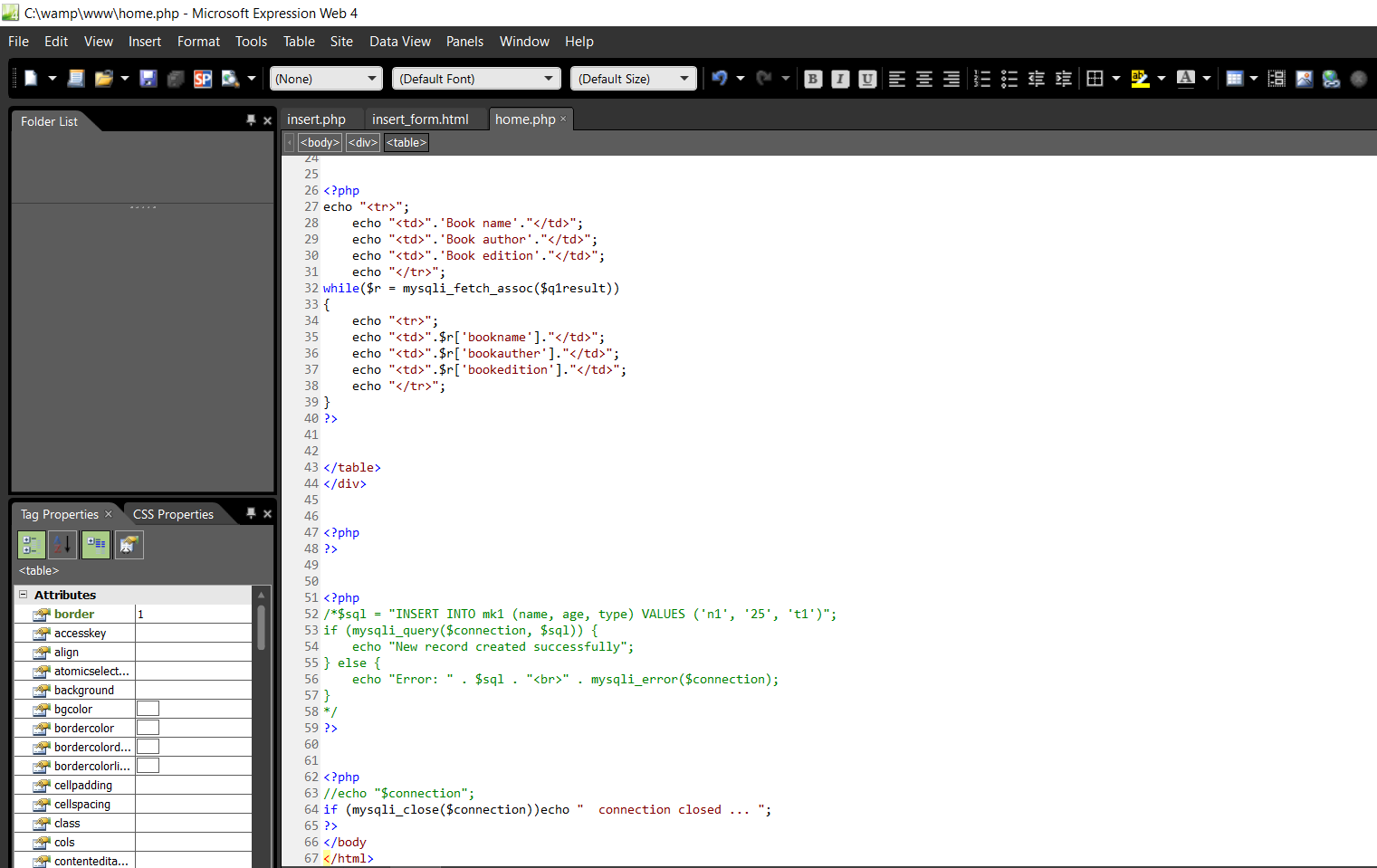Click the bordercolor swatch box
The height and width of the screenshot is (868, 1377).
[148, 728]
